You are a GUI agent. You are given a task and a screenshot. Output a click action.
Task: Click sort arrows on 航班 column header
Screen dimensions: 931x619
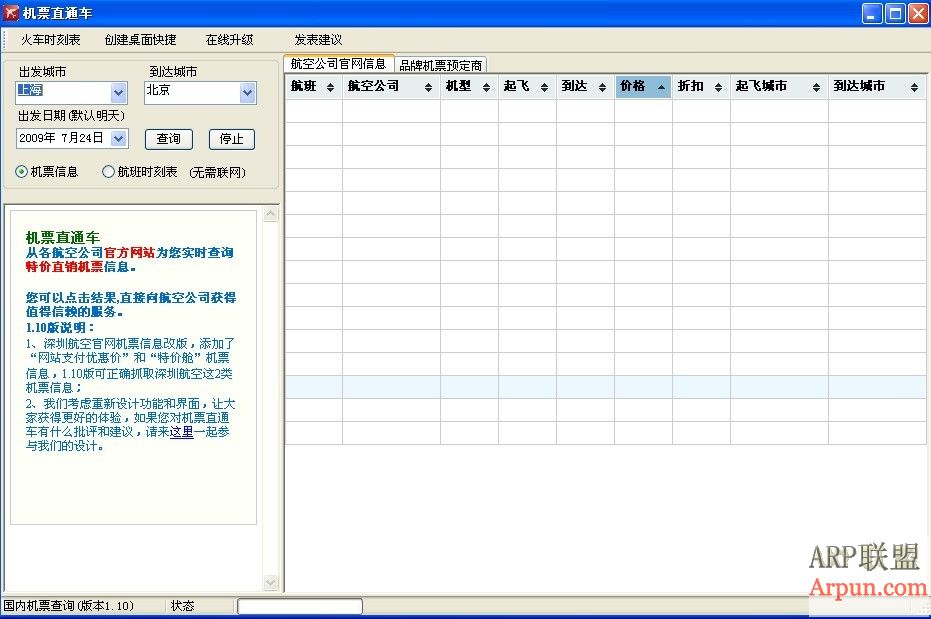[x=332, y=88]
